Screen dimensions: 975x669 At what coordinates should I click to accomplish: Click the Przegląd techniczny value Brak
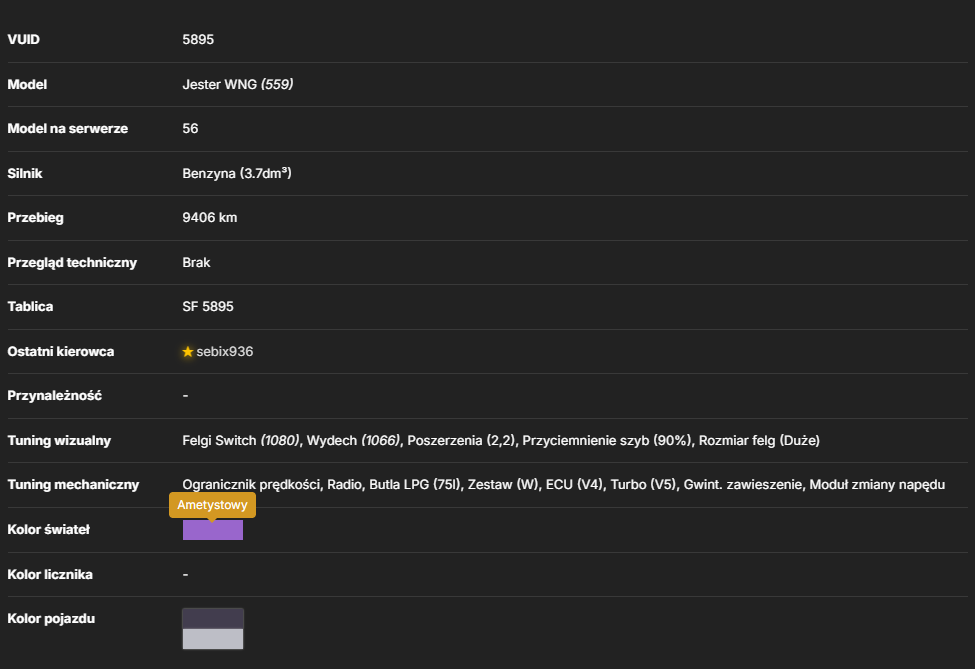click(196, 262)
